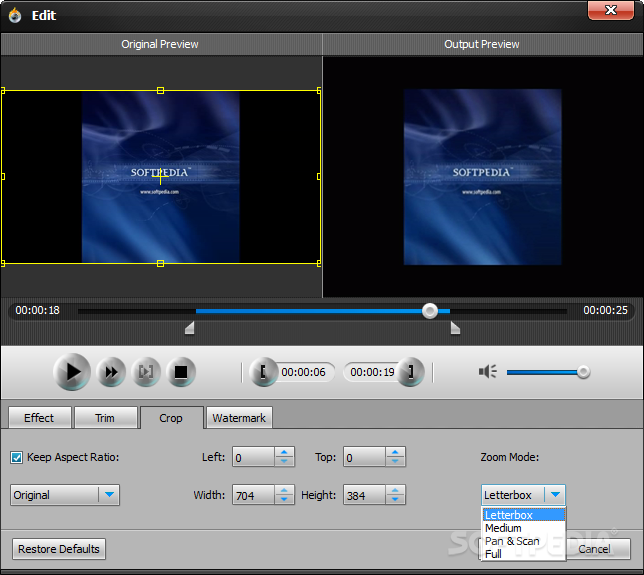Choose Full in the zoom mode list
Viewport: 644px width, 575px height.
point(524,554)
